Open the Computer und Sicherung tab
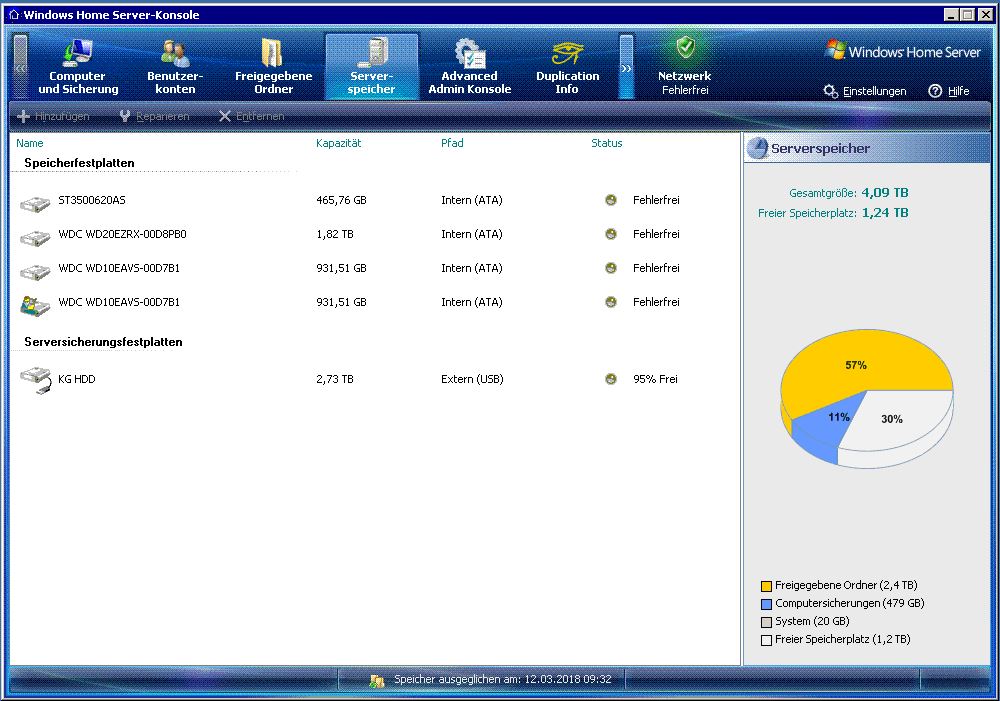 78,67
